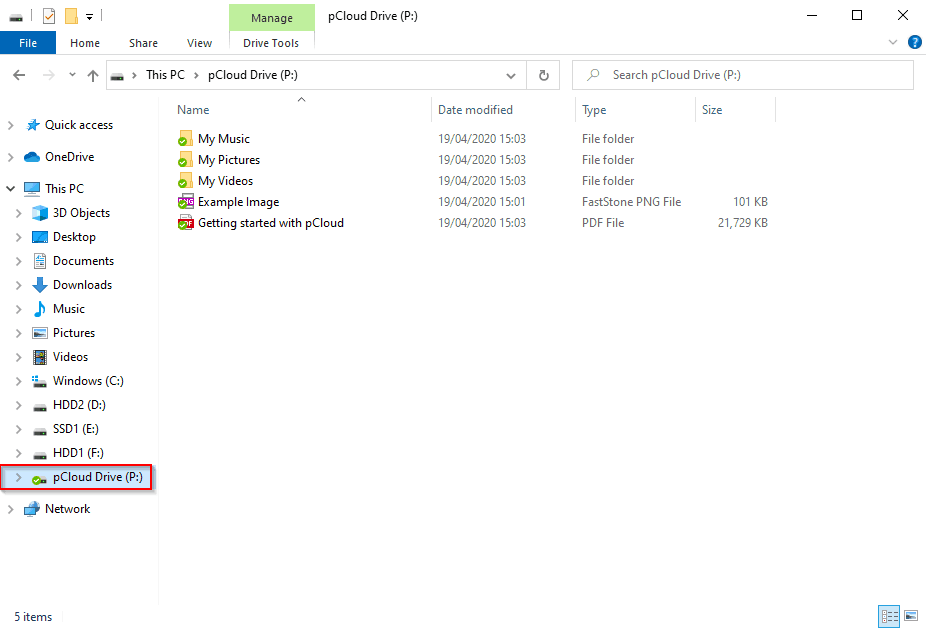Viewport: 927px width, 629px height.
Task: Open the 3D Objects cube icon
Action: (x=40, y=213)
